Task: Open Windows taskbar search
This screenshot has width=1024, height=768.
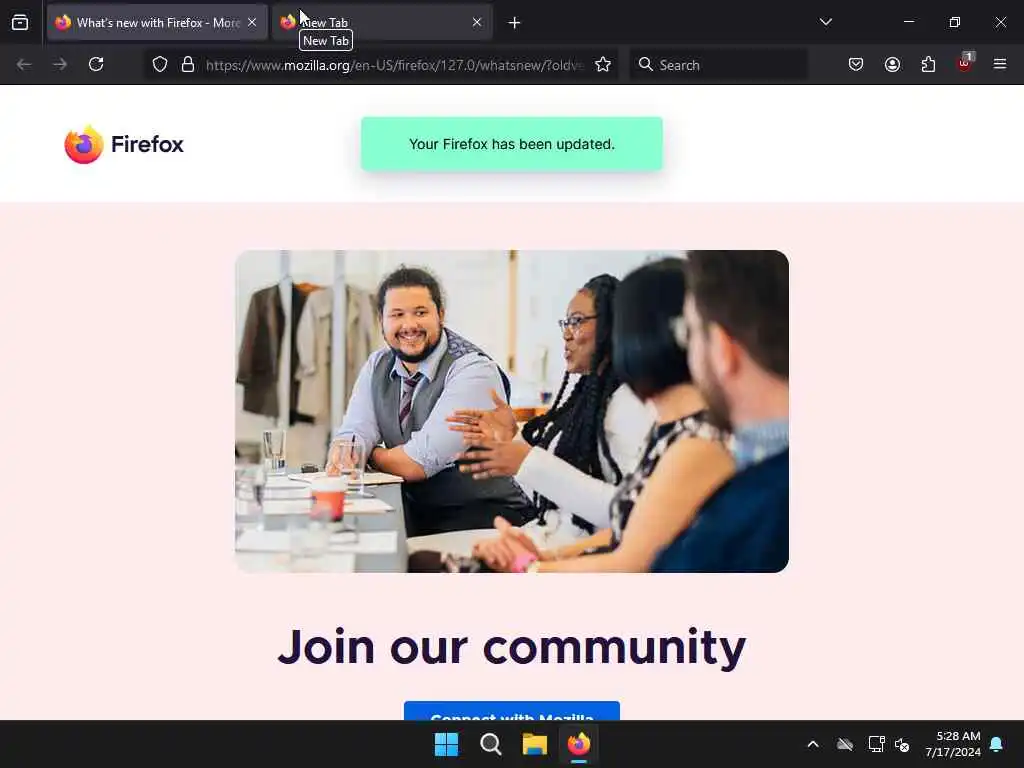Action: click(490, 744)
